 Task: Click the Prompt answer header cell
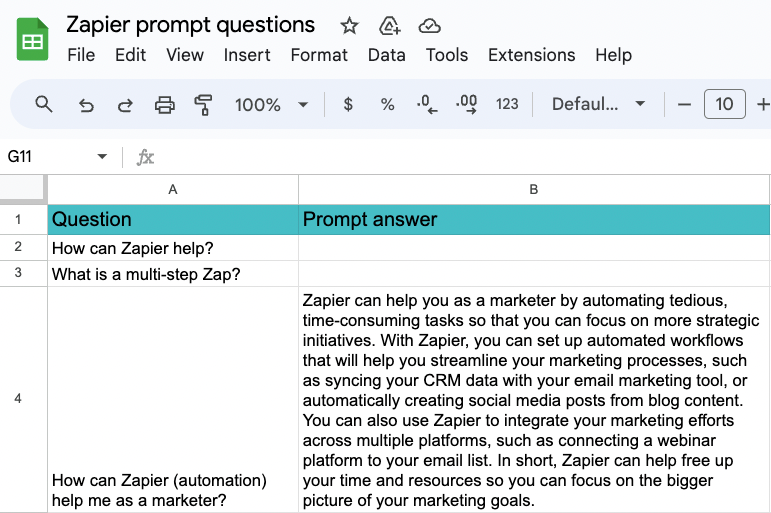[x=534, y=219]
